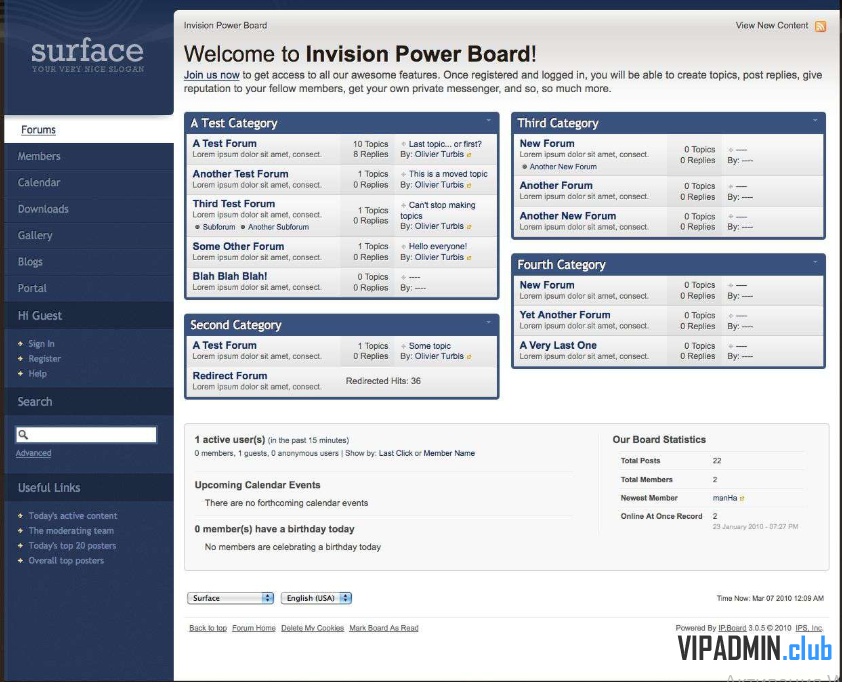
Task: Open the Calendar section
Action: click(39, 183)
